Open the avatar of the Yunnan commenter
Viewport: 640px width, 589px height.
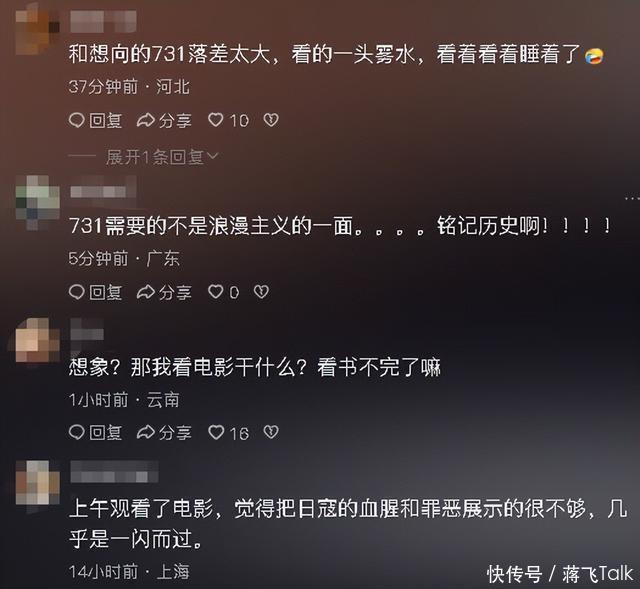click(37, 340)
